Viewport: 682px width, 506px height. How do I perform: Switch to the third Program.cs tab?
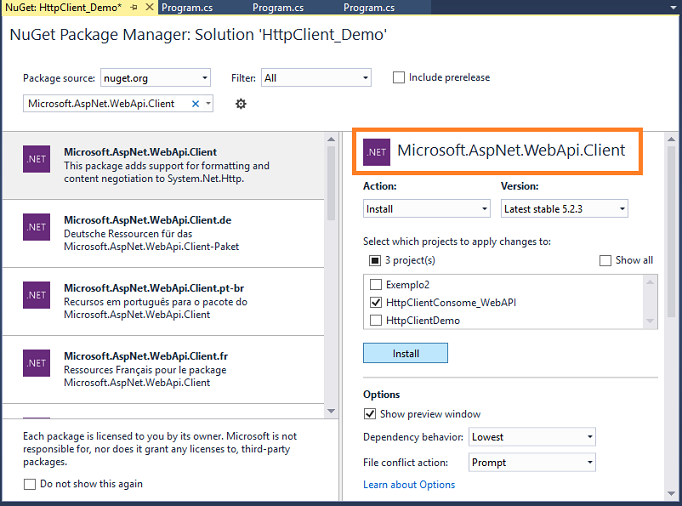pyautogui.click(x=369, y=7)
